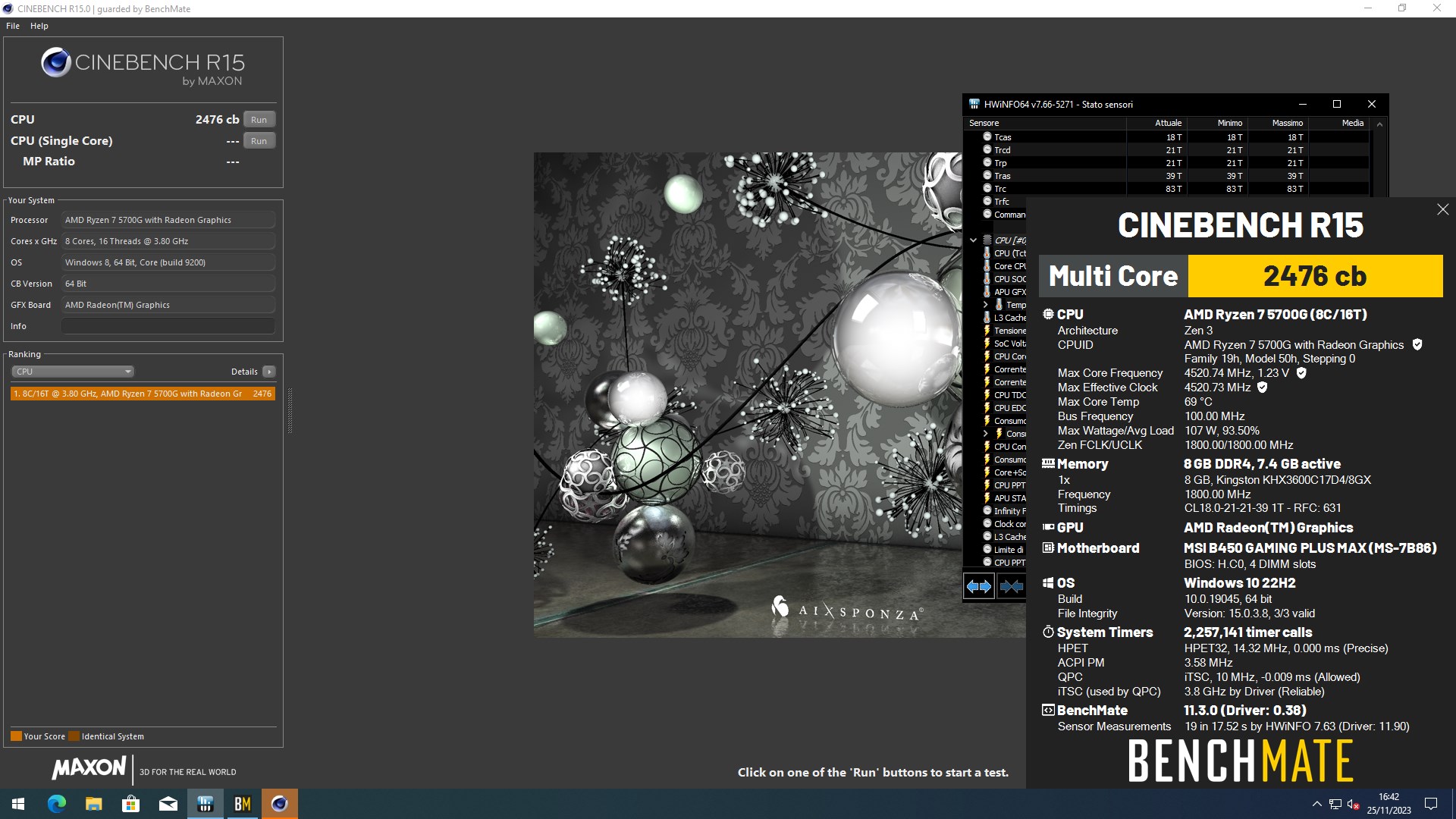
Task: Open the network tray icon
Action: coord(1335,805)
